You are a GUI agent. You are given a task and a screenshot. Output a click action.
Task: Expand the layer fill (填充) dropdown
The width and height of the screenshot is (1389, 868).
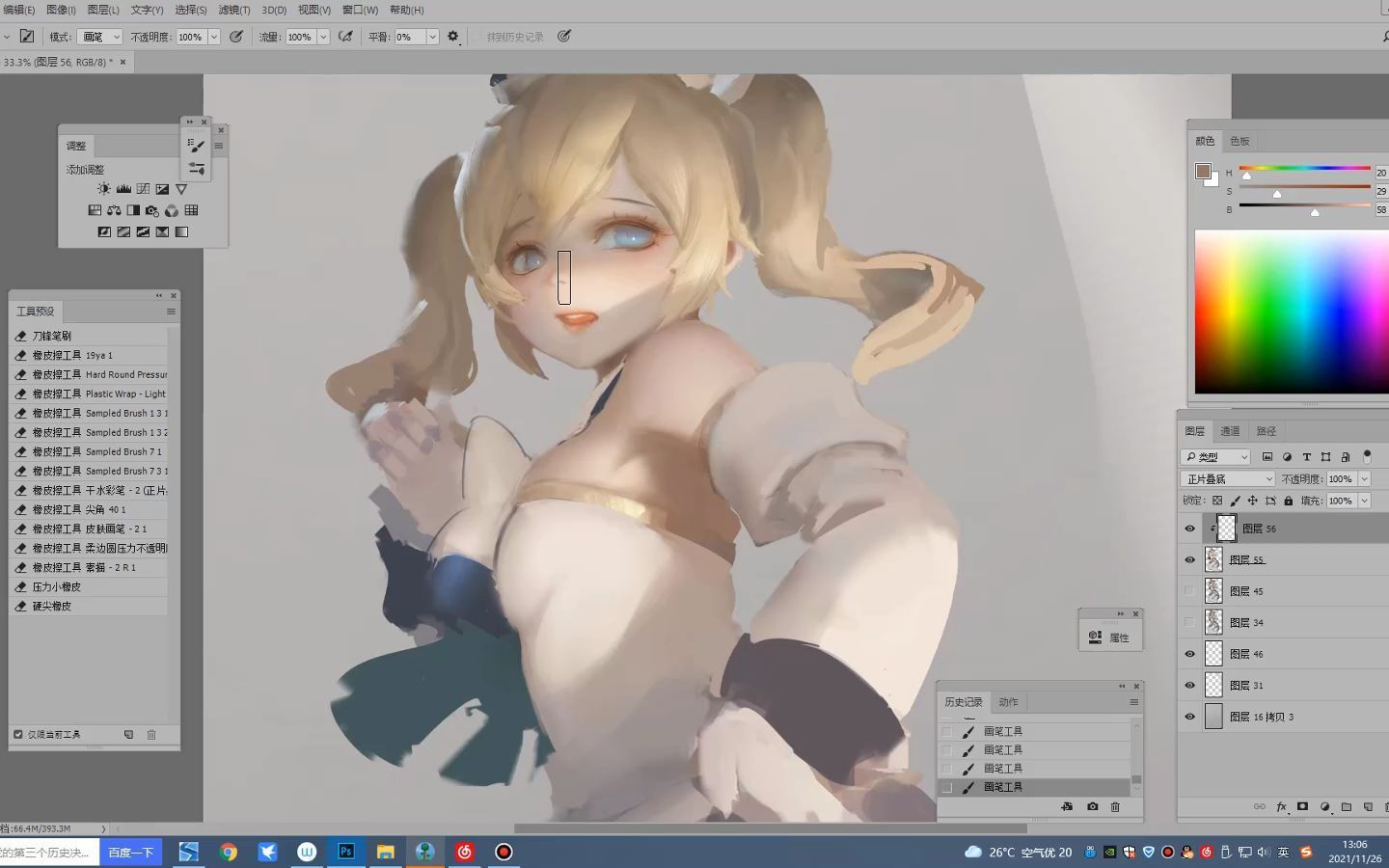(x=1365, y=501)
